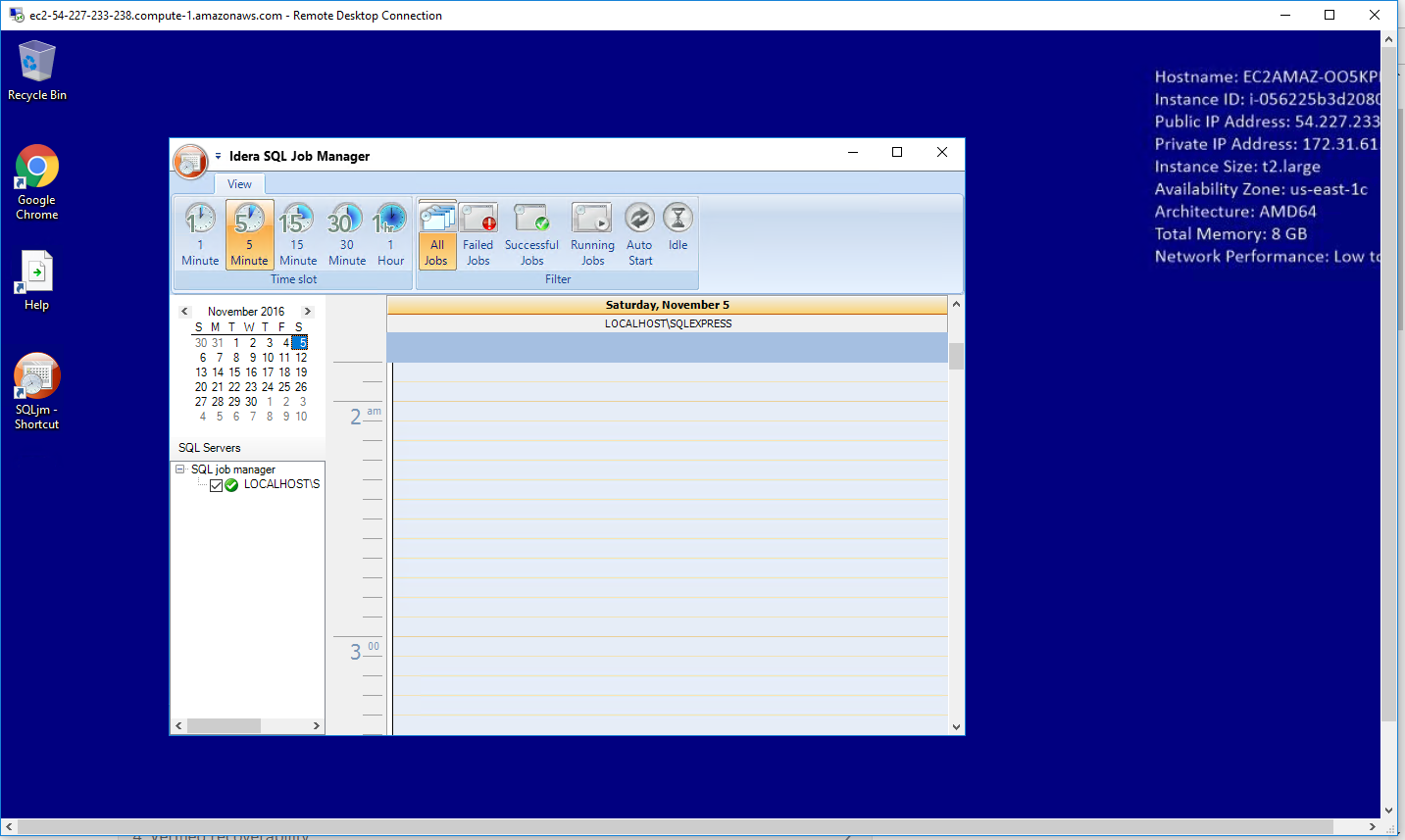Select the 1 Minute time slot
Screen dimensions: 1405x840
coord(200,234)
